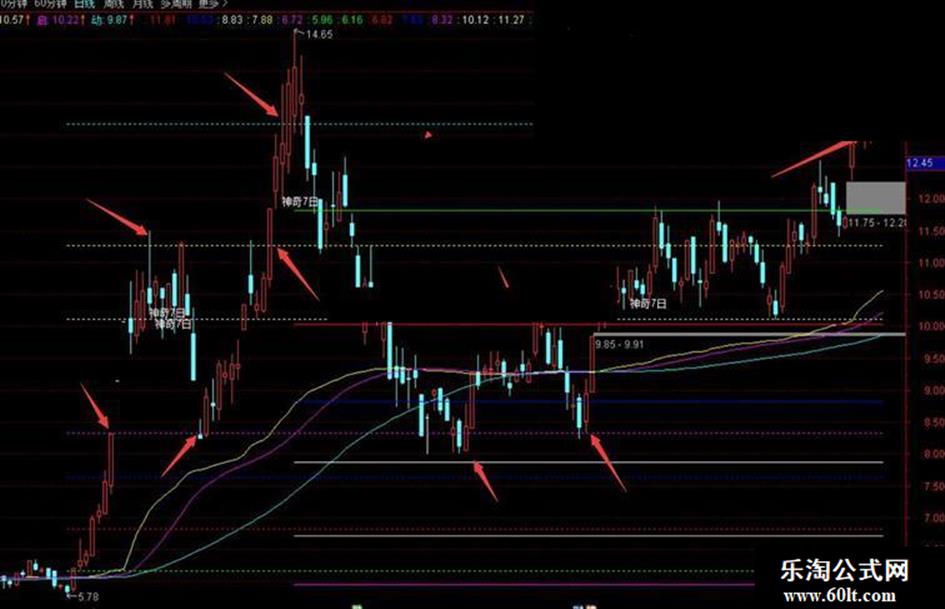Click the 7.88 indicator value
The width and height of the screenshot is (945, 609).
coord(262,20)
